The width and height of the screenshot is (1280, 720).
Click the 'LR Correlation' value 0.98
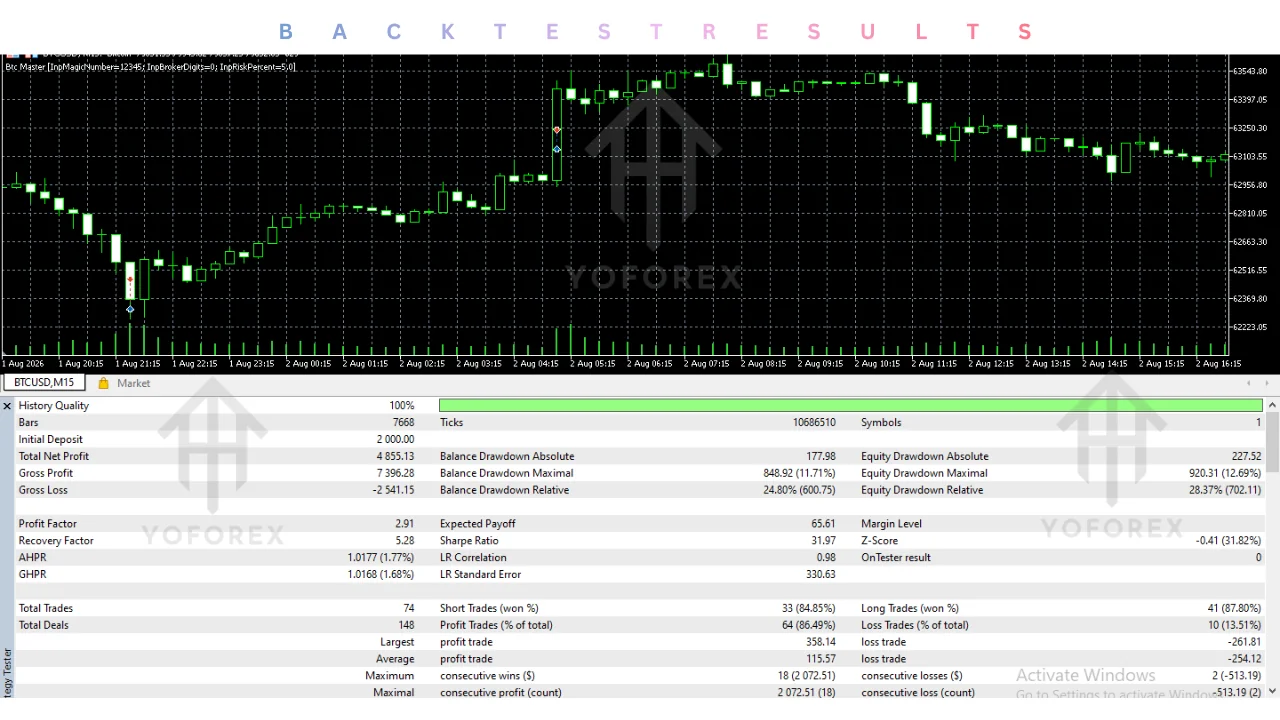tap(826, 557)
